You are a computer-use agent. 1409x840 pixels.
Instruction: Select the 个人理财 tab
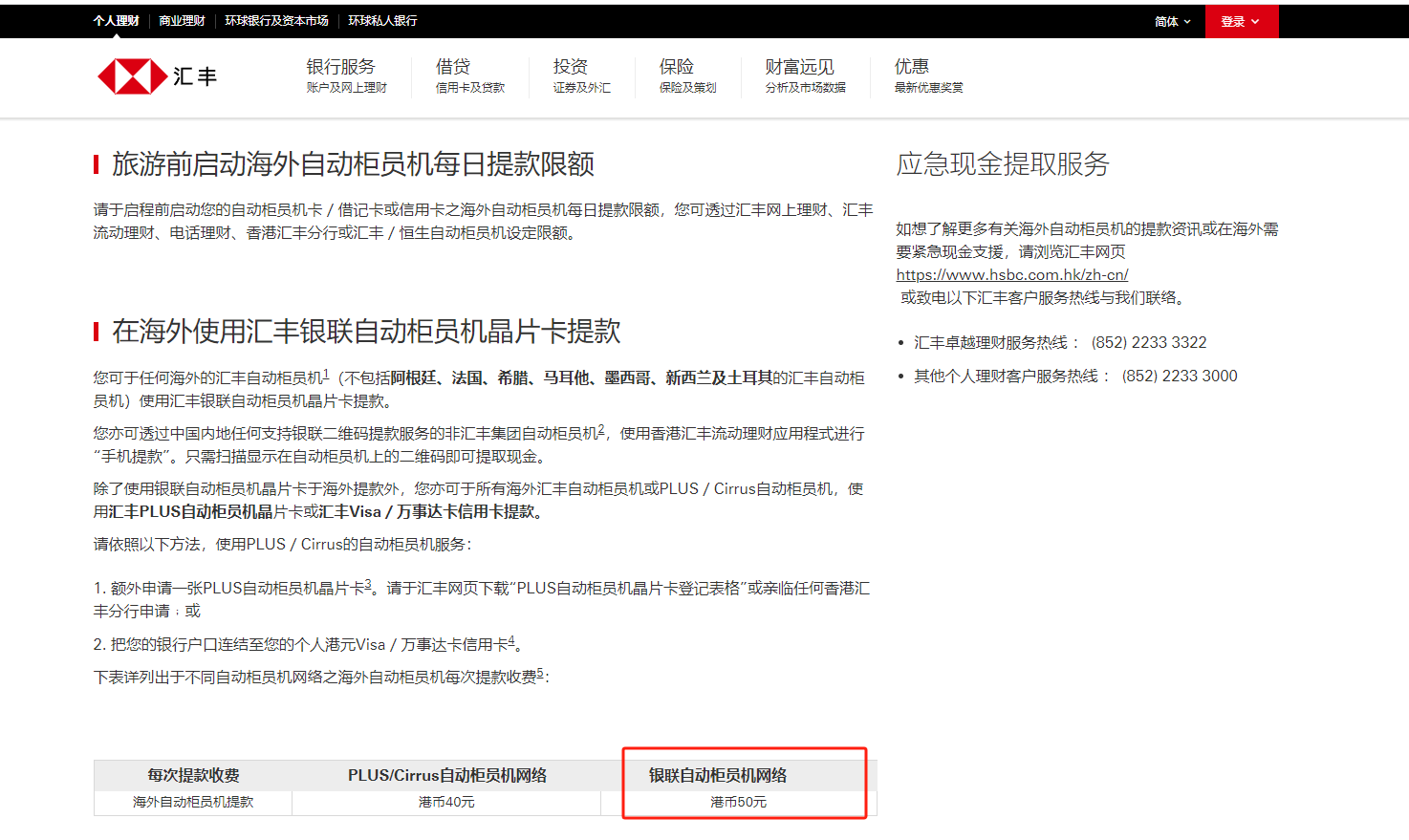pos(117,20)
